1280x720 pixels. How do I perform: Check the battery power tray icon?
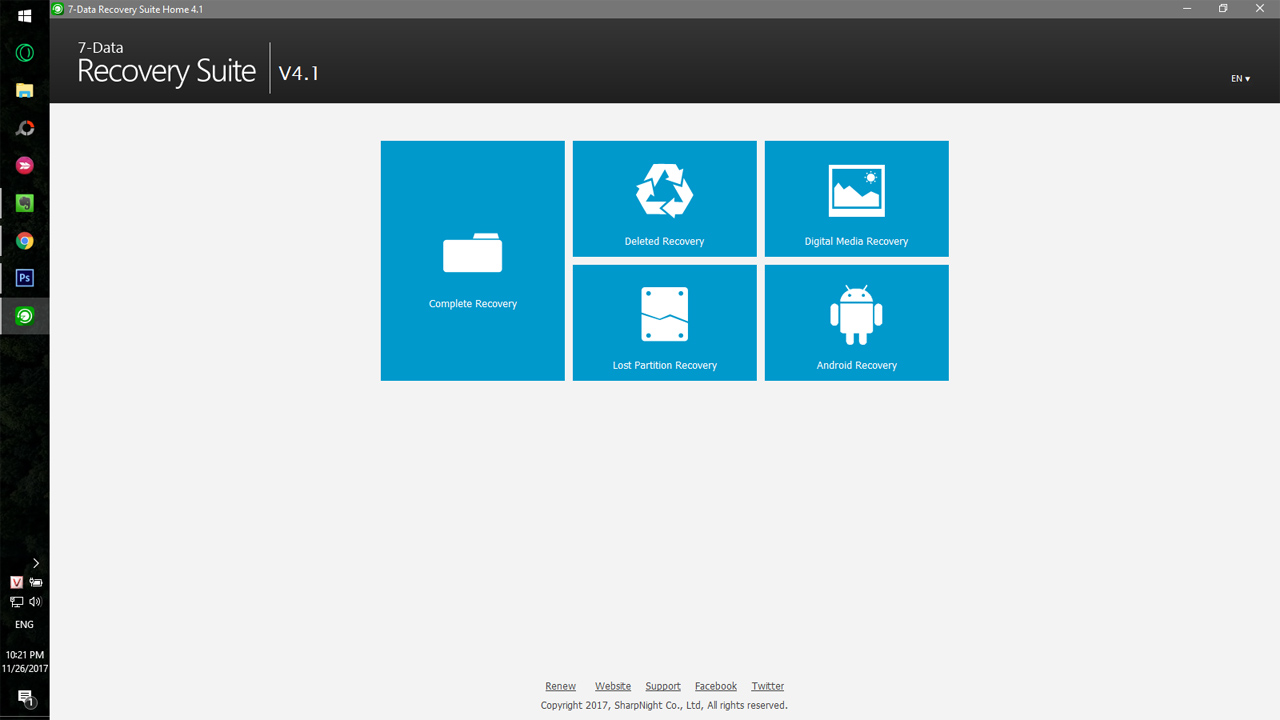[36, 582]
